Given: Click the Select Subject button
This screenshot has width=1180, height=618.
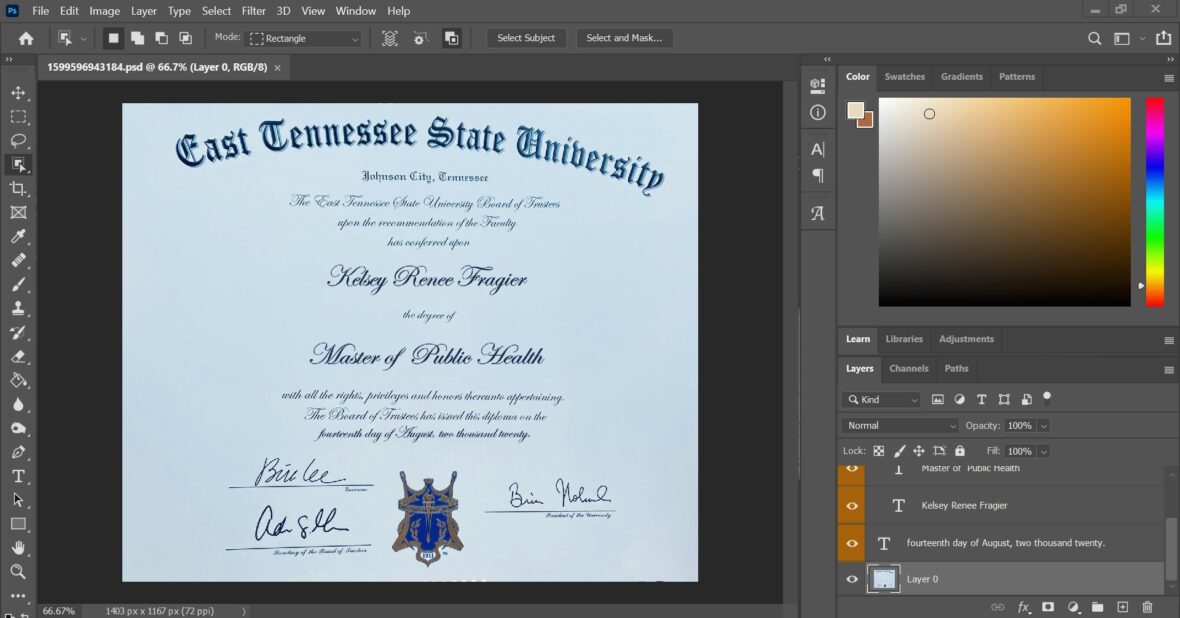Looking at the screenshot, I should (526, 38).
